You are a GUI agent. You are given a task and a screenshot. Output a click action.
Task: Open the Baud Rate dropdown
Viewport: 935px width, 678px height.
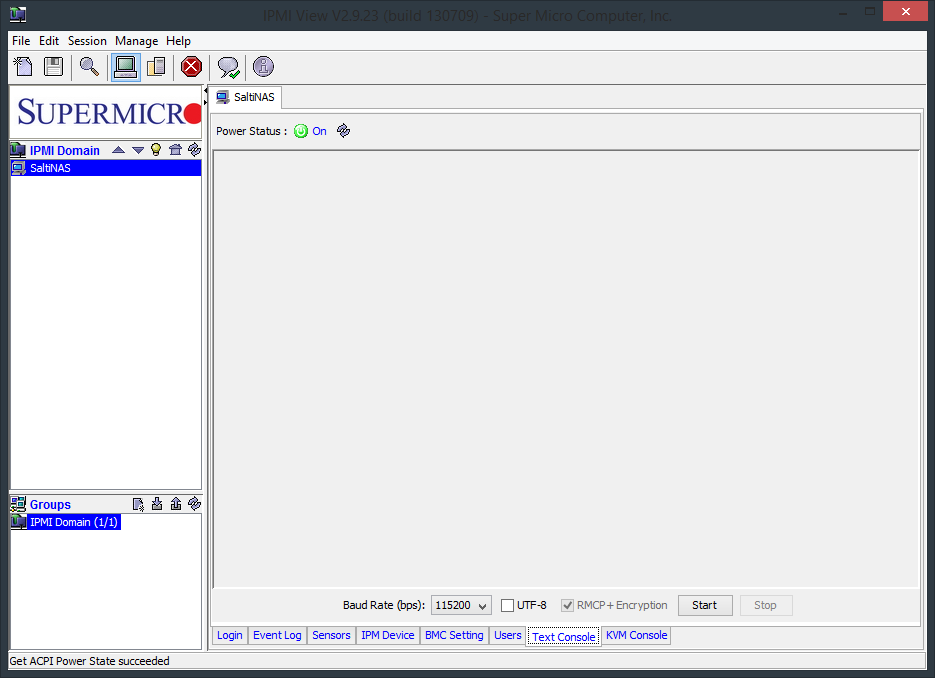[461, 605]
